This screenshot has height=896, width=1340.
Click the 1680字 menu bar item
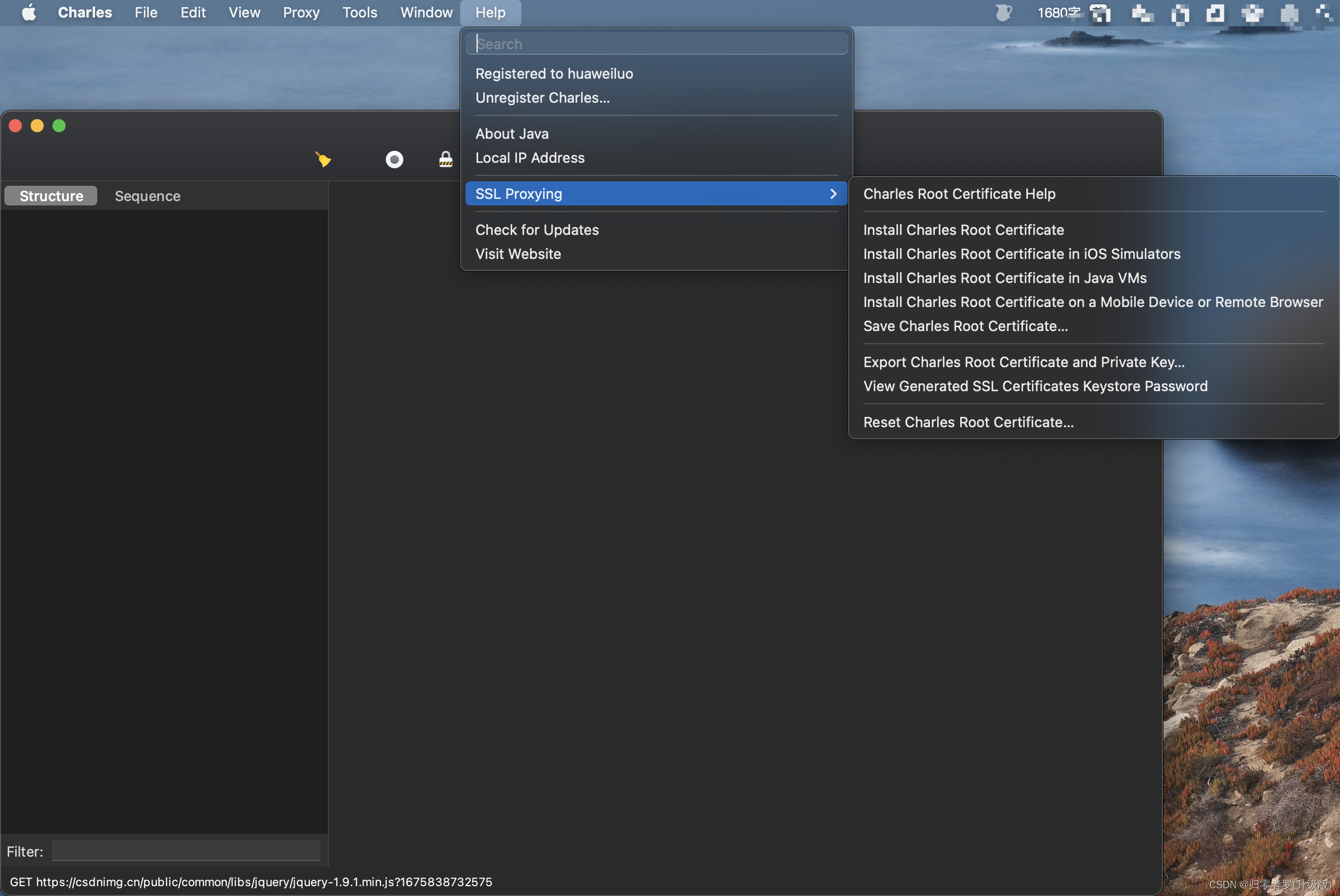click(1059, 13)
